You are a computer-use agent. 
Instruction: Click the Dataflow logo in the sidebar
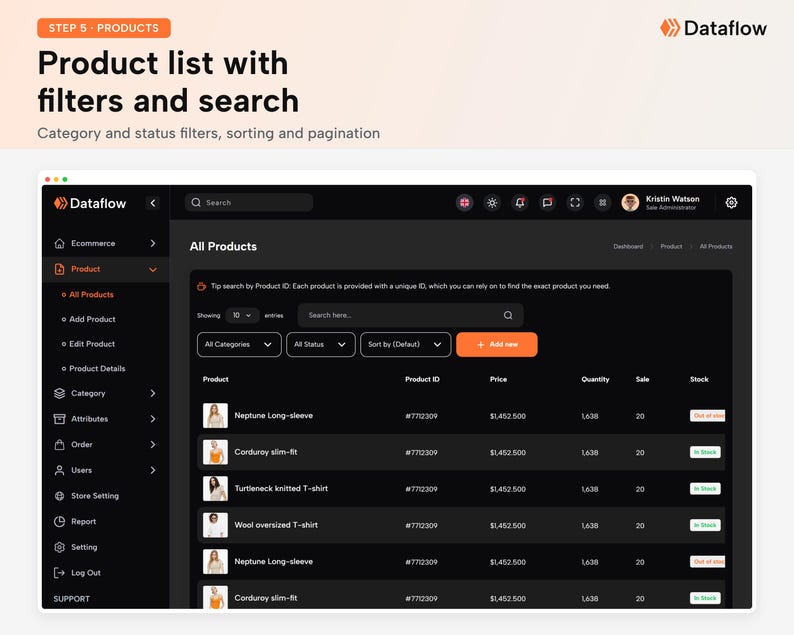coord(90,203)
